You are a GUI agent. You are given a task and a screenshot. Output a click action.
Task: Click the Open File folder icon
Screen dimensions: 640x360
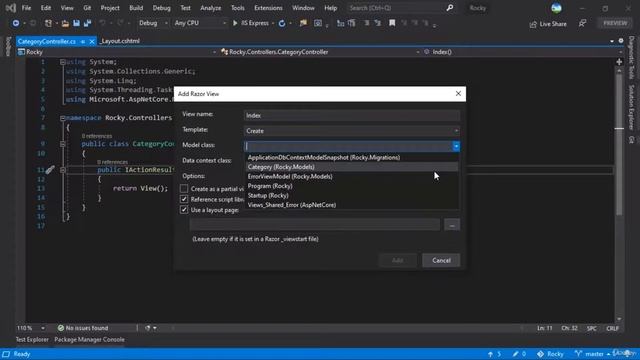65,23
